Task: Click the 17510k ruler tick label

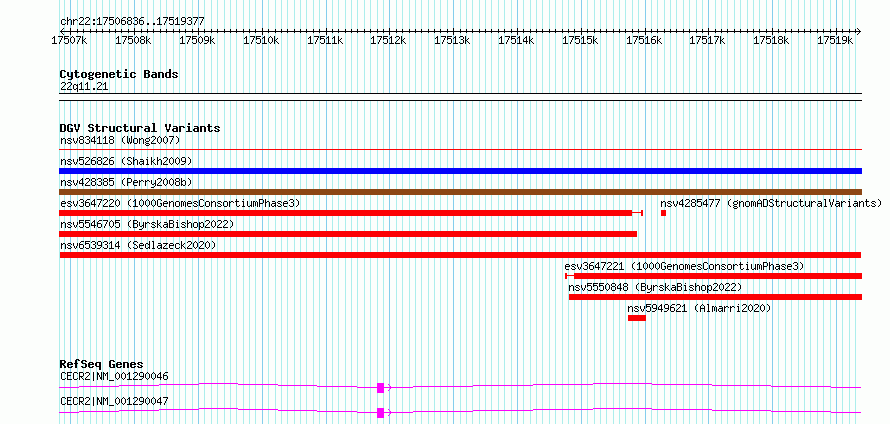Action: tap(261, 40)
